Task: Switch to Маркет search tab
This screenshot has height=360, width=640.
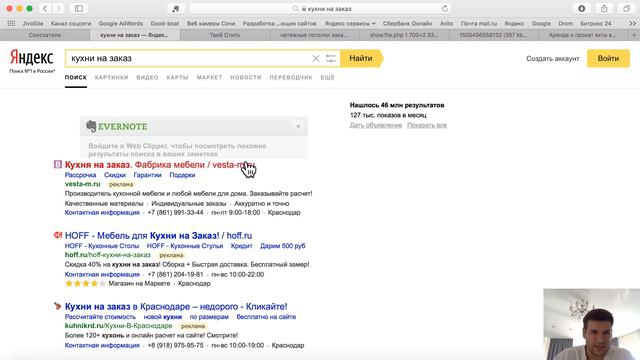Action: point(209,77)
